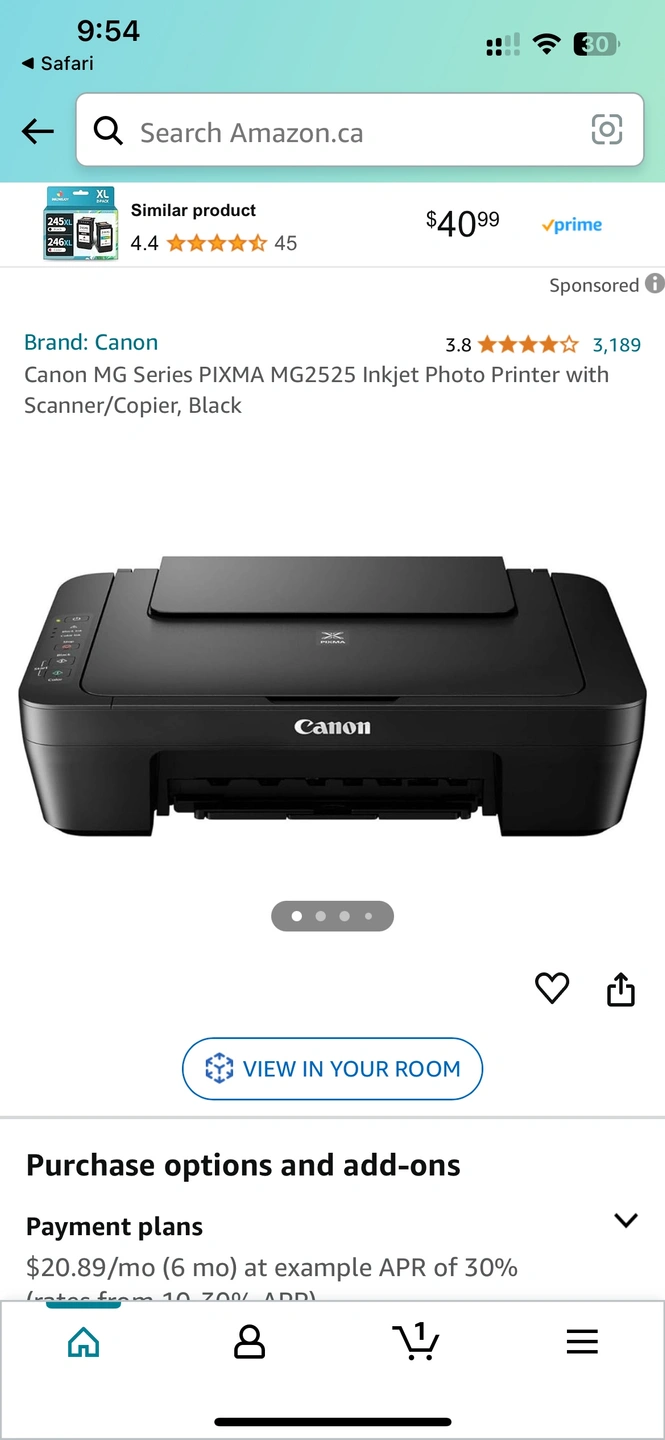Tap Search Amazon.ca field
This screenshot has width=665, height=1440.
click(360, 130)
